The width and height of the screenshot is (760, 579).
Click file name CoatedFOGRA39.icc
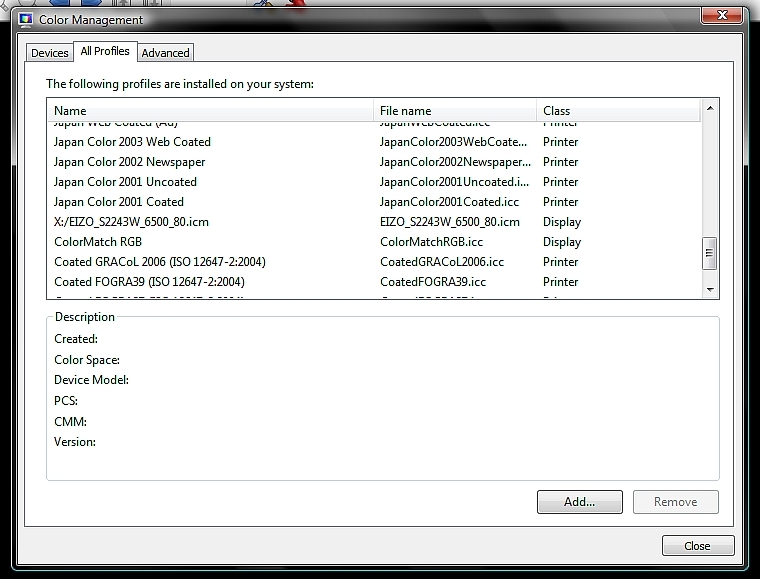[x=433, y=282]
